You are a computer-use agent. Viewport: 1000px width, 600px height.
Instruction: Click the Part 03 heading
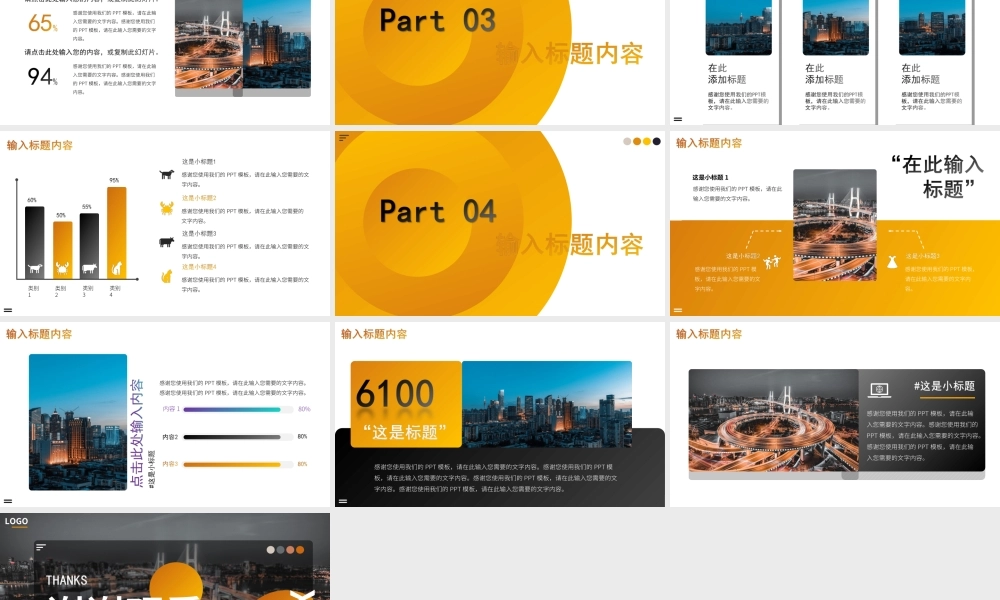(x=438, y=20)
